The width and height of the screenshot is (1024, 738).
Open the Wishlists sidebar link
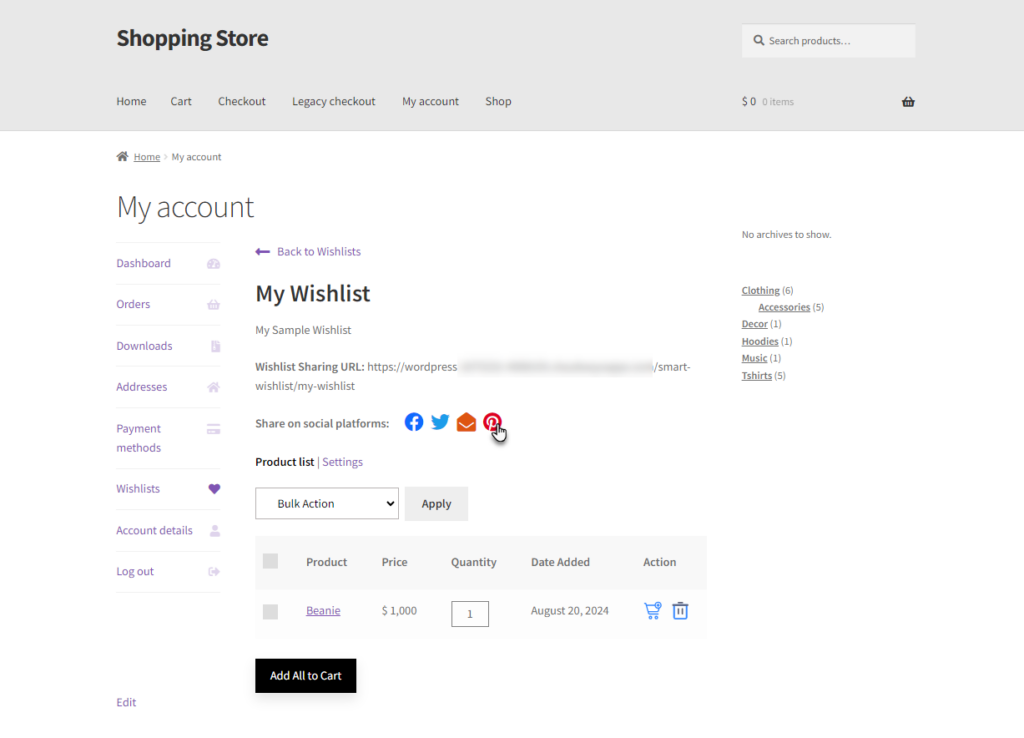point(138,489)
